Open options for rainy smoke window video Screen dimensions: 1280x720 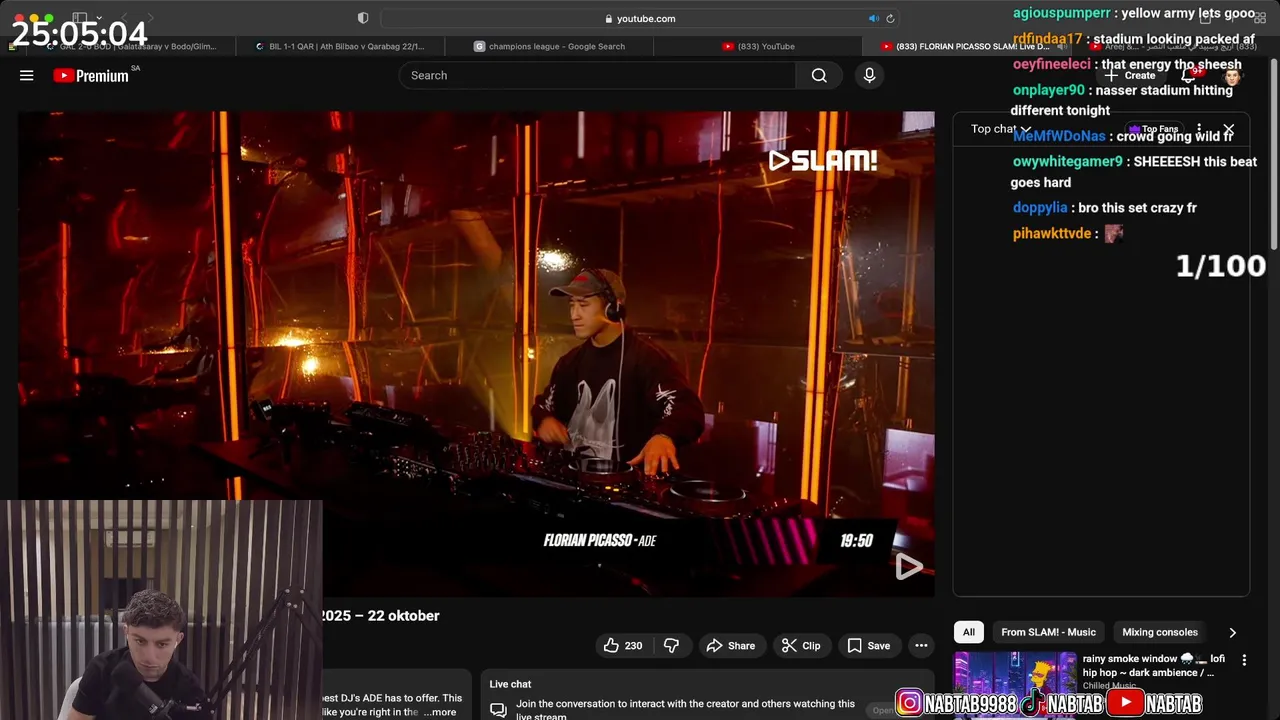pos(1244,660)
